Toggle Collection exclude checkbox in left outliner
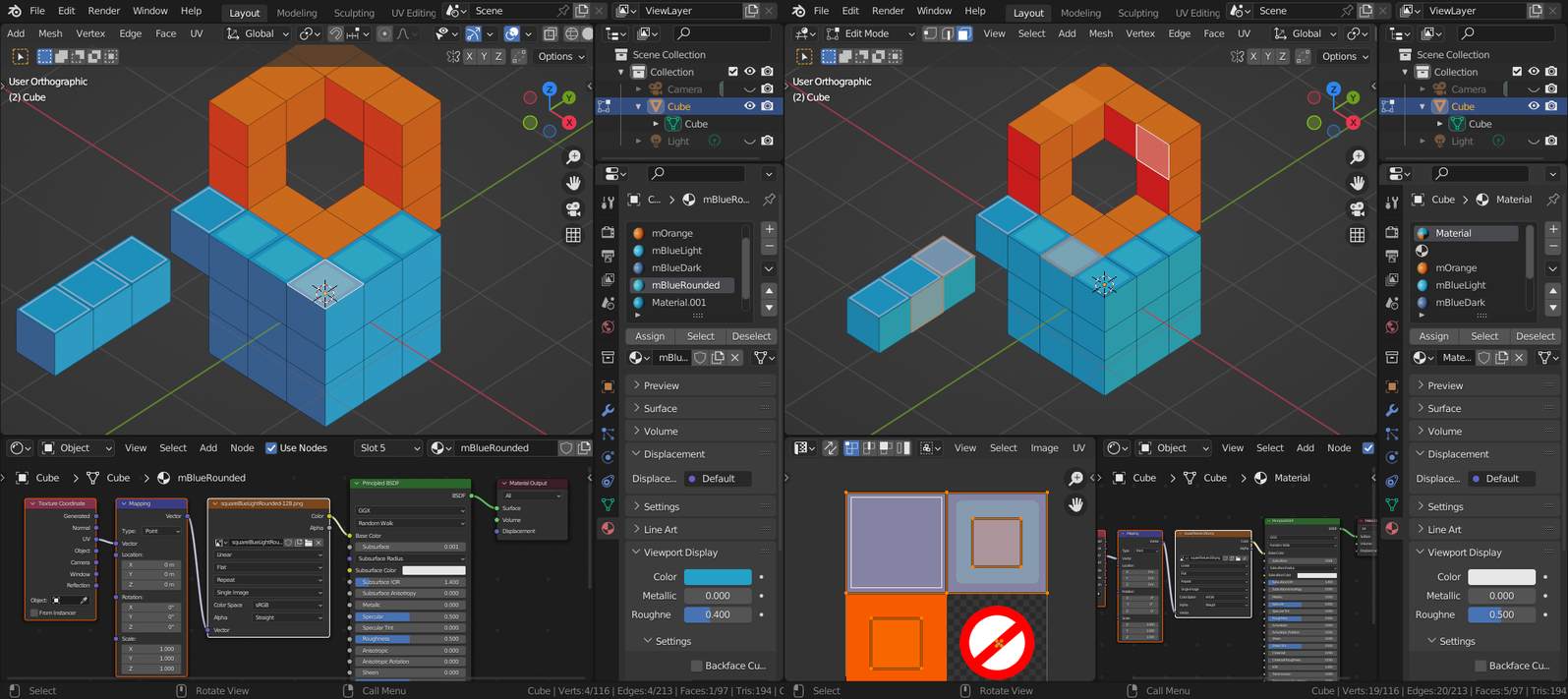 tap(732, 72)
